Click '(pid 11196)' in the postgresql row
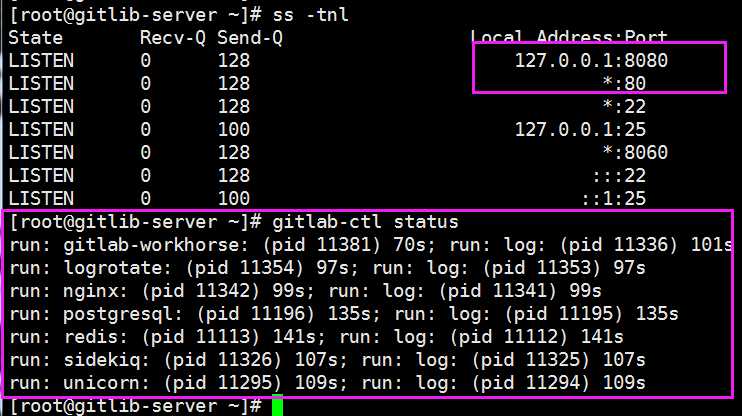Viewport: 742px width, 416px height. pyautogui.click(x=256, y=313)
